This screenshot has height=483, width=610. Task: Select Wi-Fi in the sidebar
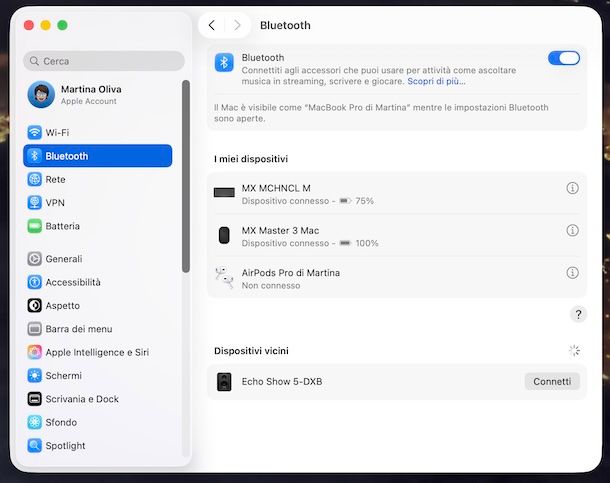[x=98, y=133]
